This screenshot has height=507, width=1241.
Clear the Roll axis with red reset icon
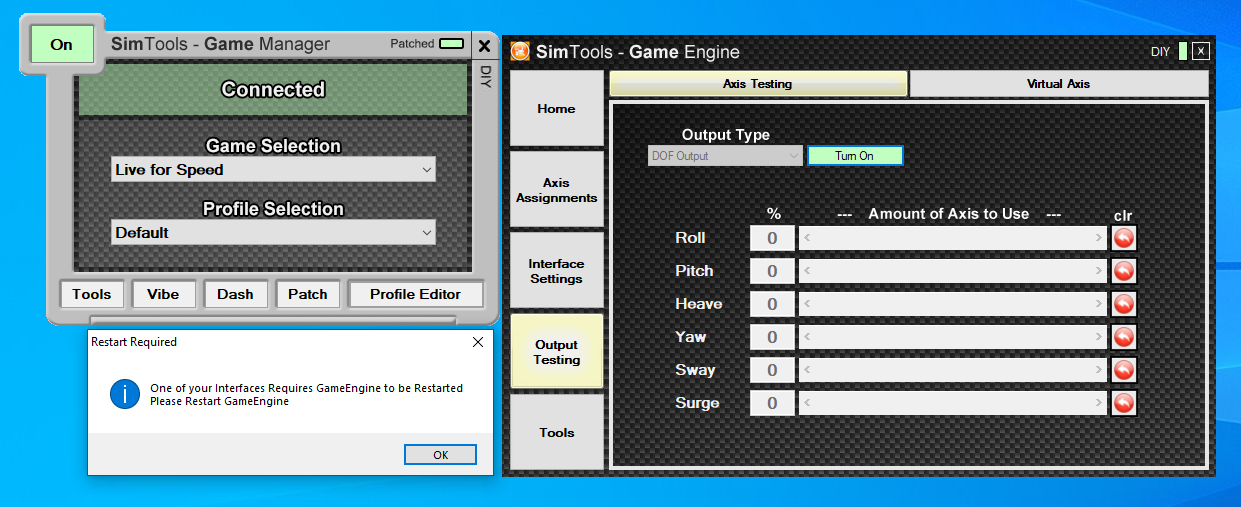(x=1124, y=238)
